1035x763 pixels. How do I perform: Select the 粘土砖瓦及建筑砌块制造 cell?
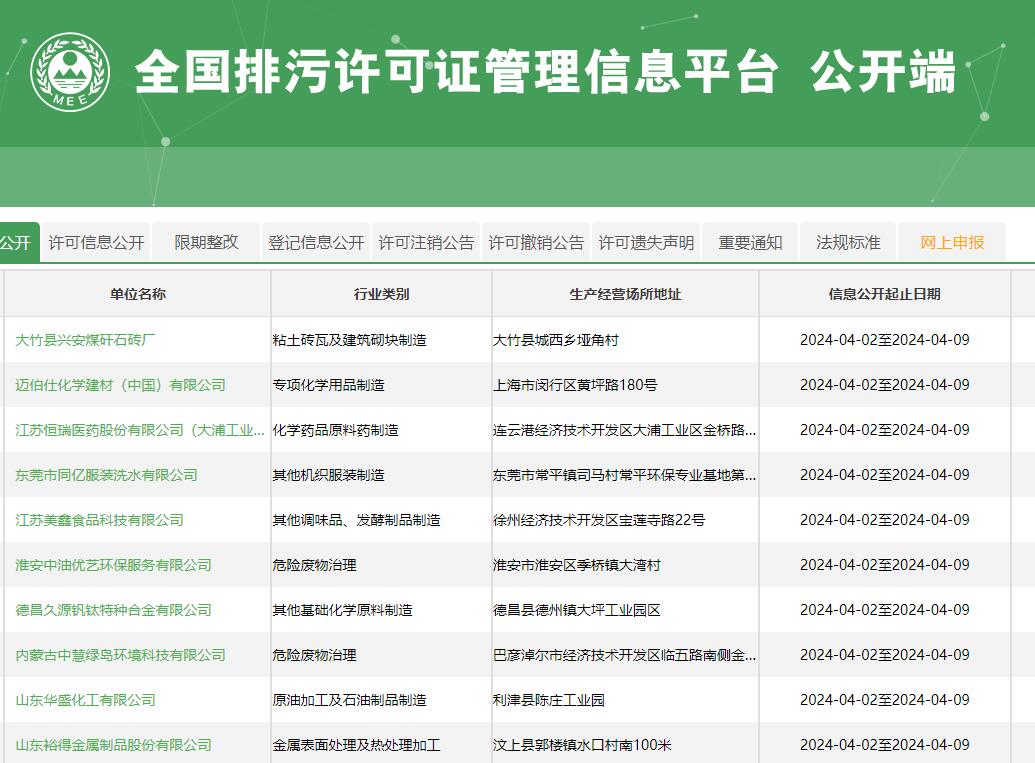pyautogui.click(x=349, y=340)
